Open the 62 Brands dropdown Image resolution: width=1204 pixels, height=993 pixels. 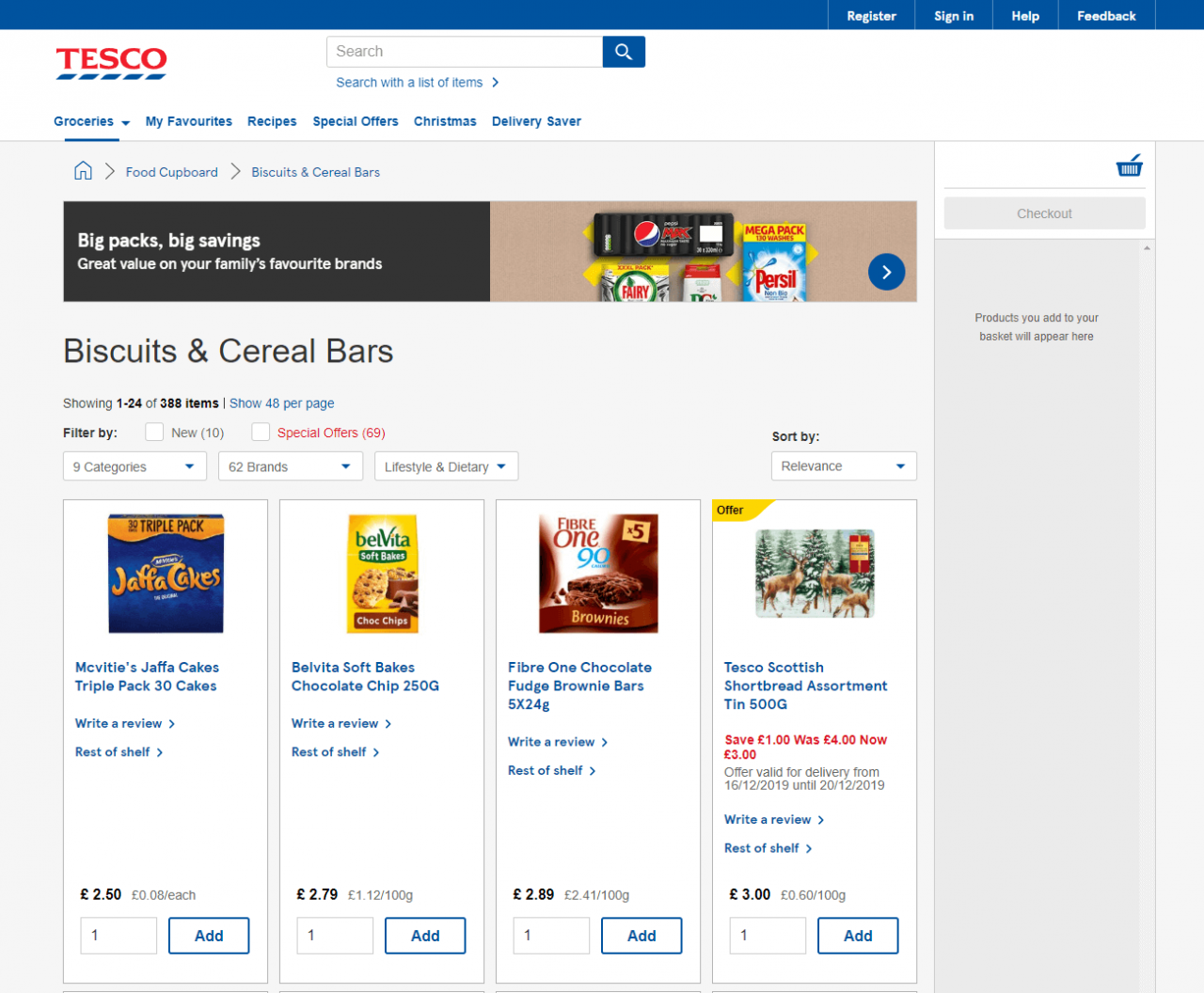pyautogui.click(x=290, y=465)
